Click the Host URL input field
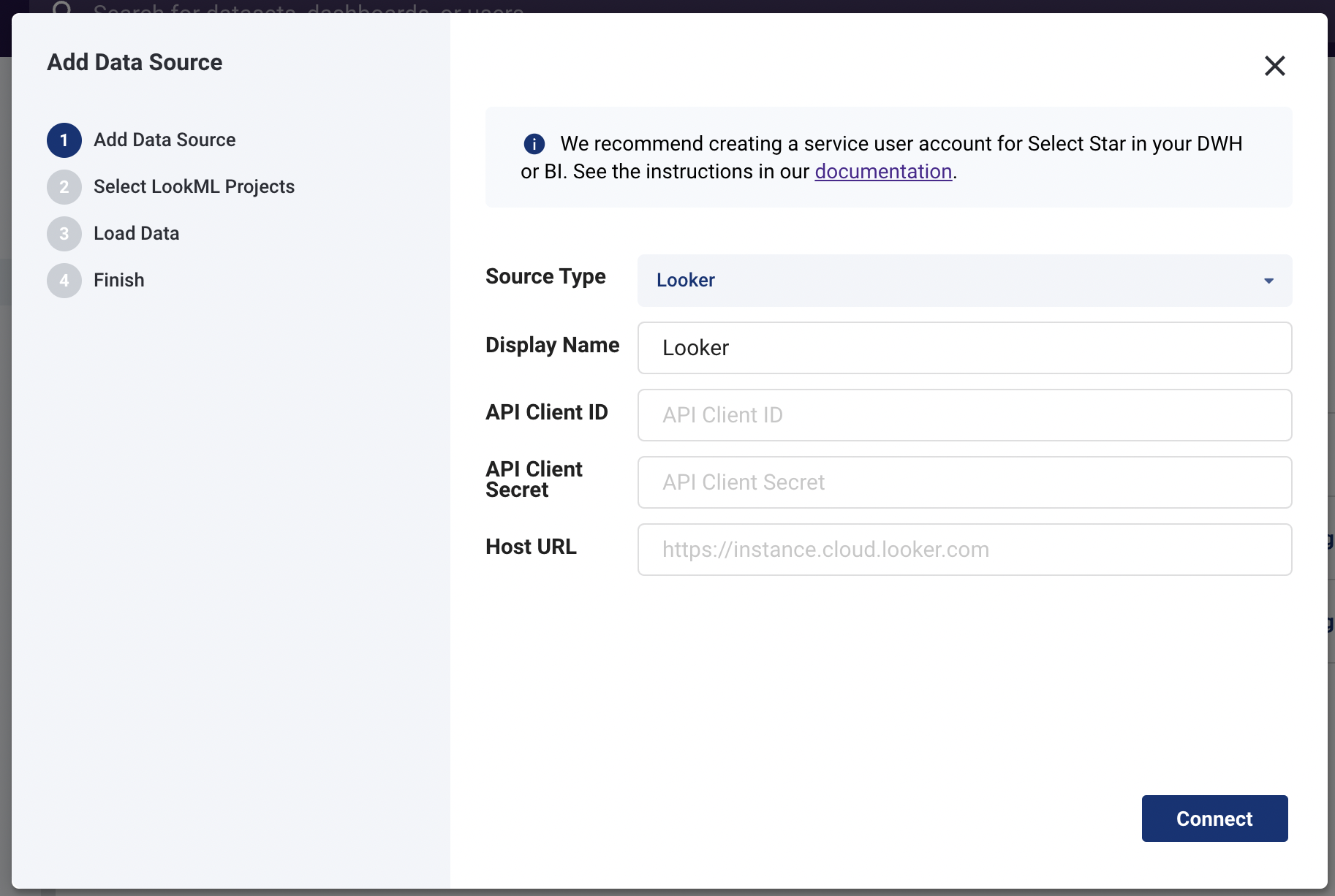The width and height of the screenshot is (1335, 896). (964, 550)
